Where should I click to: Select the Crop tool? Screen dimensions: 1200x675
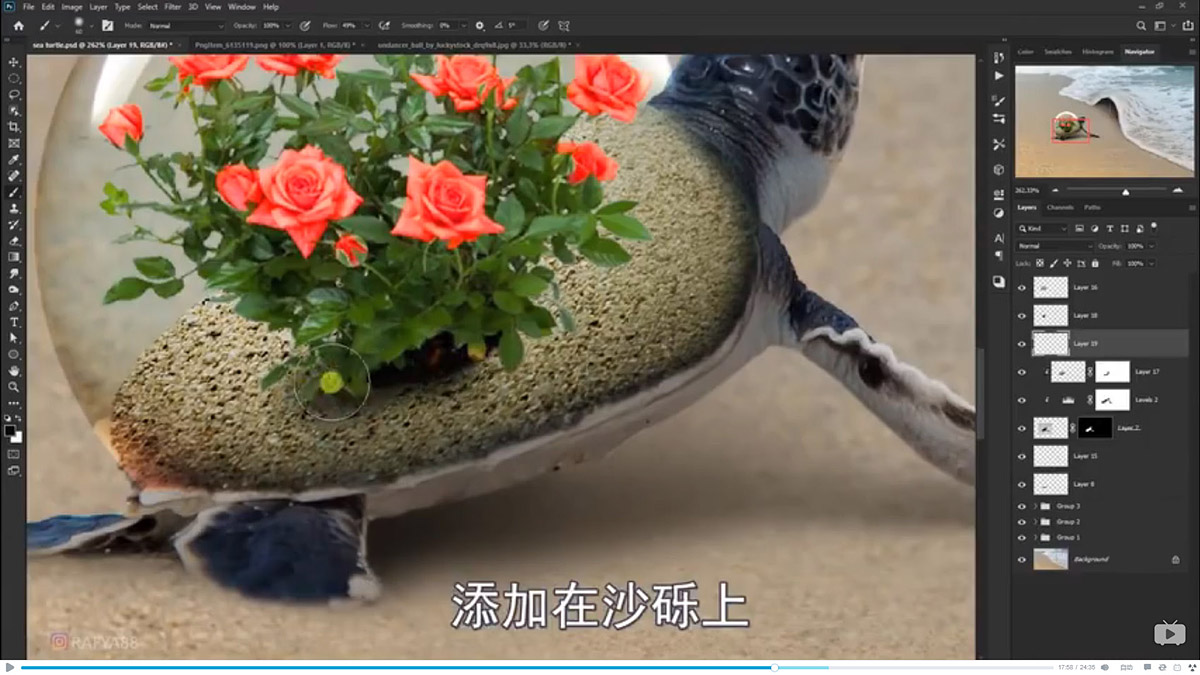point(14,127)
